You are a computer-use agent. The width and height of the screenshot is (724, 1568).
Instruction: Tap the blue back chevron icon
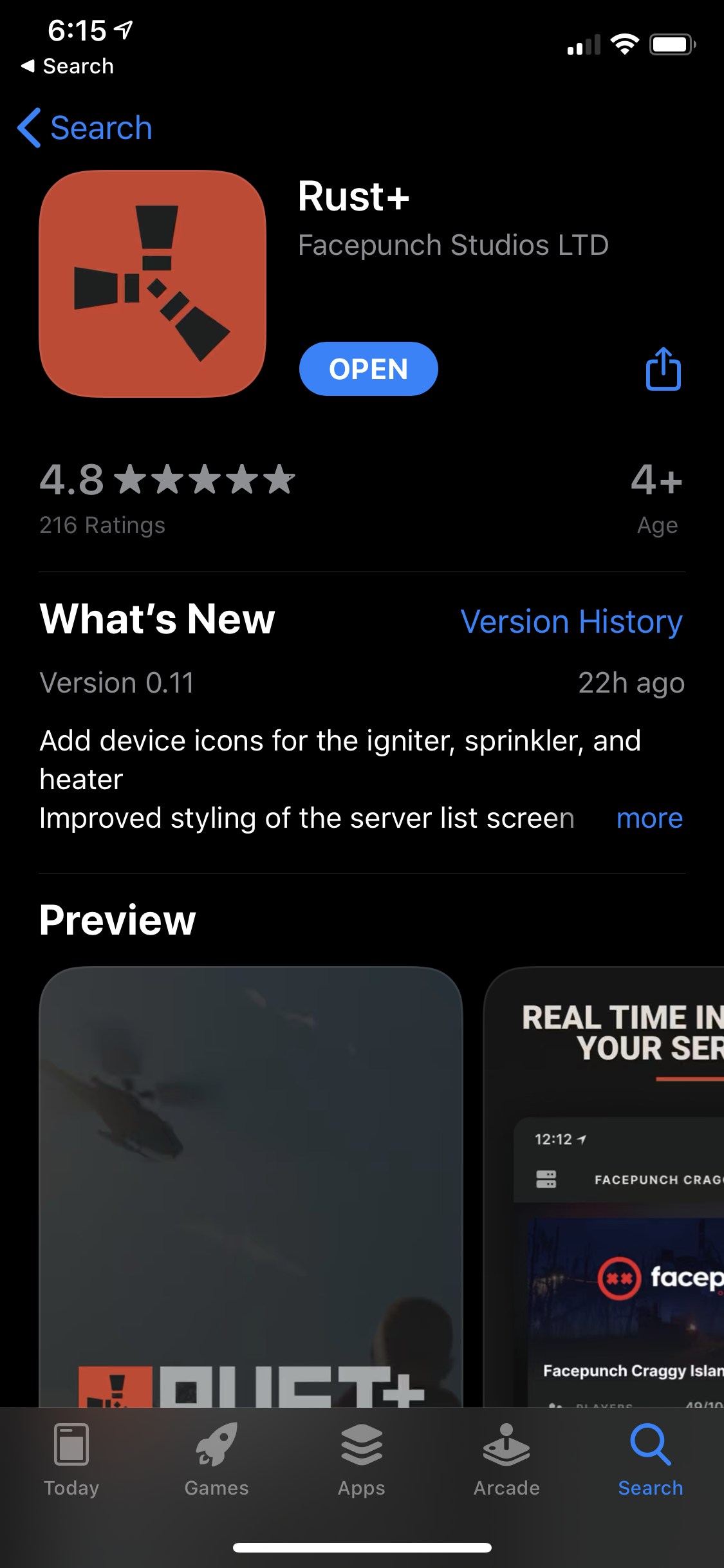pos(30,127)
